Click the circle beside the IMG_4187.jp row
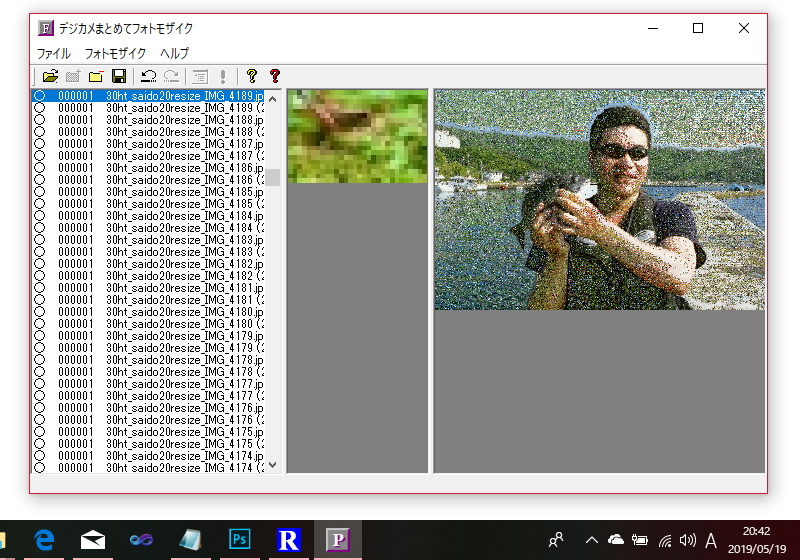Viewport: 800px width, 560px height. pos(40,144)
